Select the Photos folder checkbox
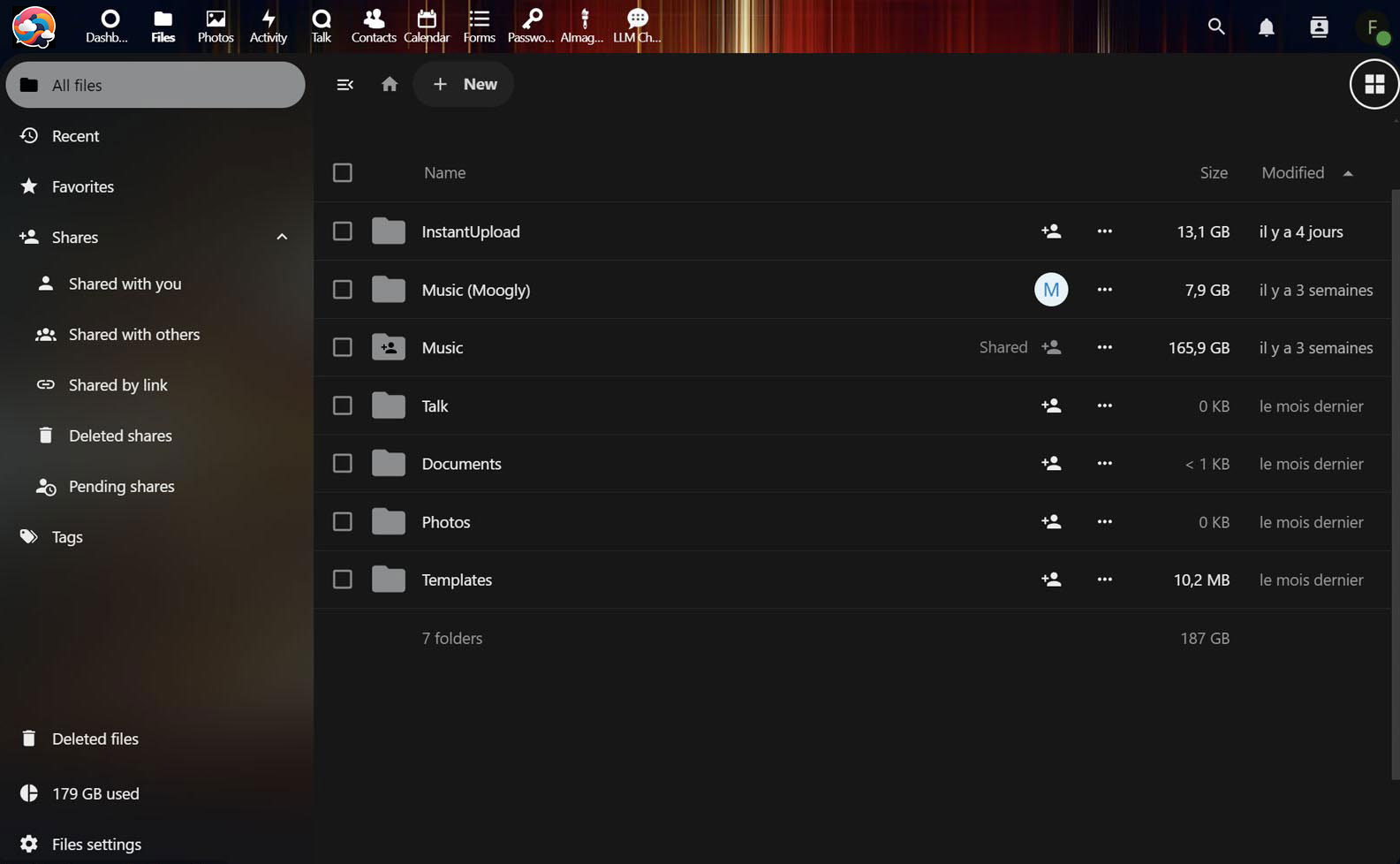Screen dimensions: 1400x864 pyautogui.click(x=343, y=522)
